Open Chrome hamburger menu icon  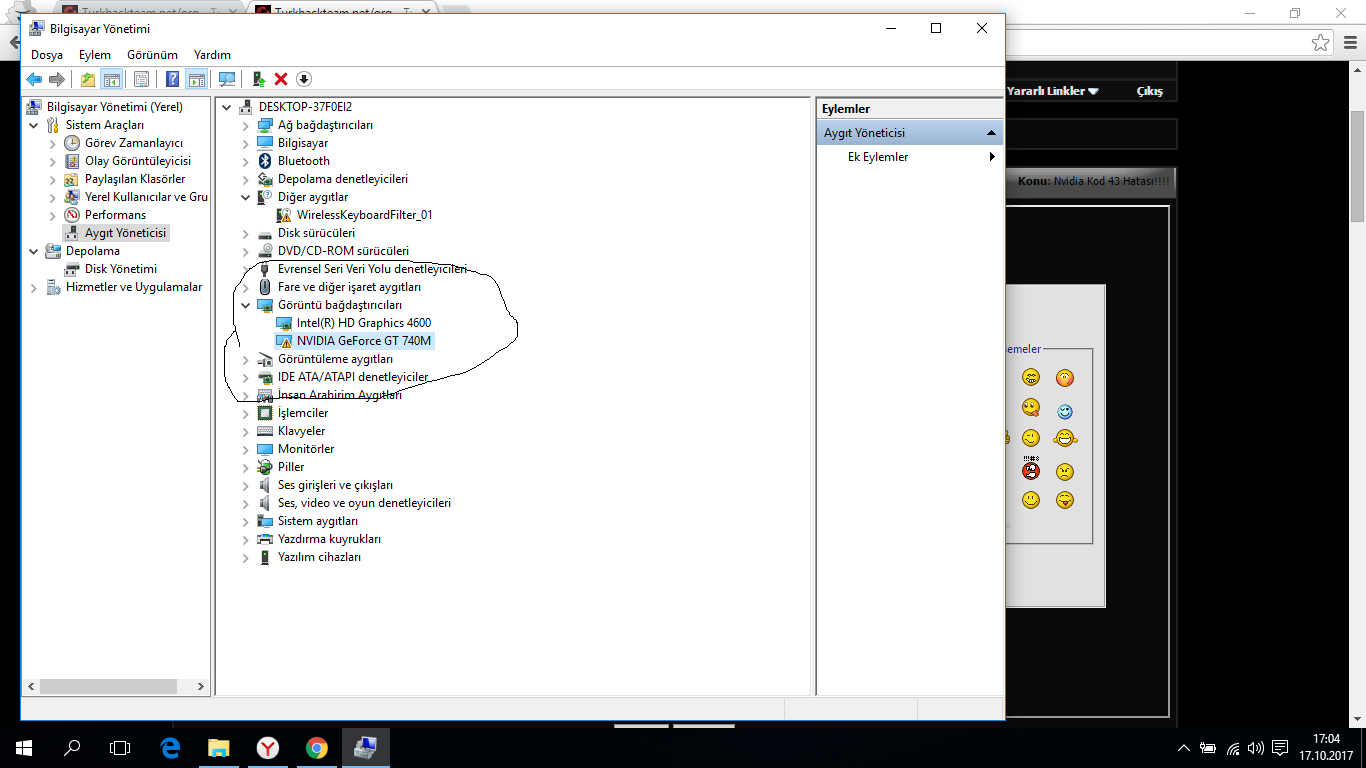1350,43
